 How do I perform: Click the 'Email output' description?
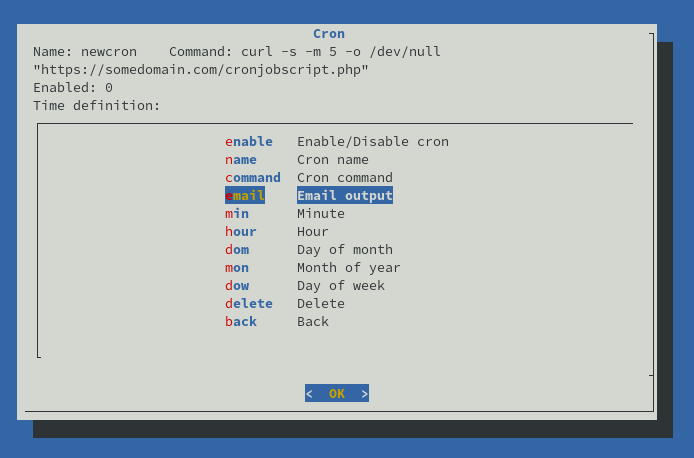(x=345, y=196)
